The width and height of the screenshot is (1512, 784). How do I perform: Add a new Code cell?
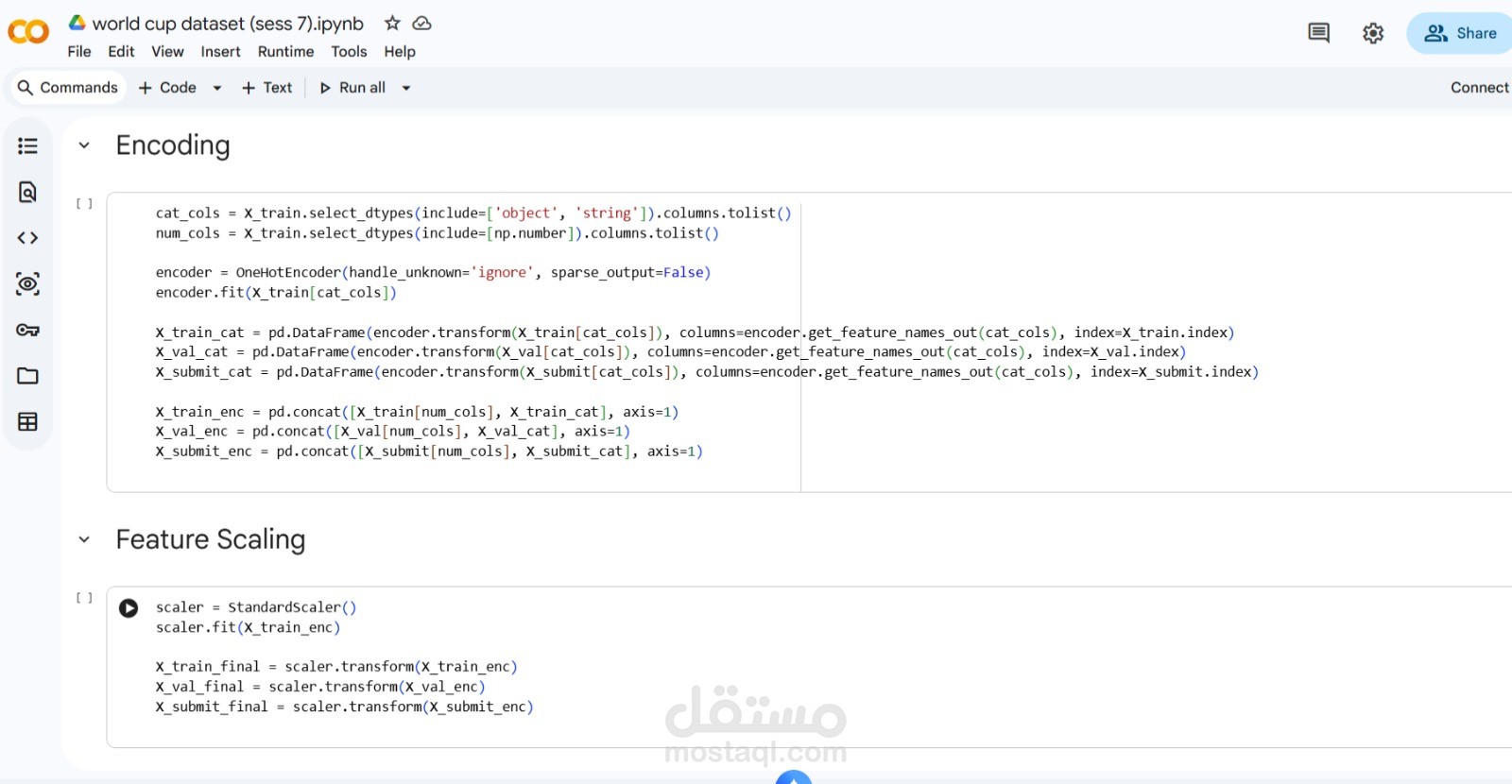pos(167,88)
